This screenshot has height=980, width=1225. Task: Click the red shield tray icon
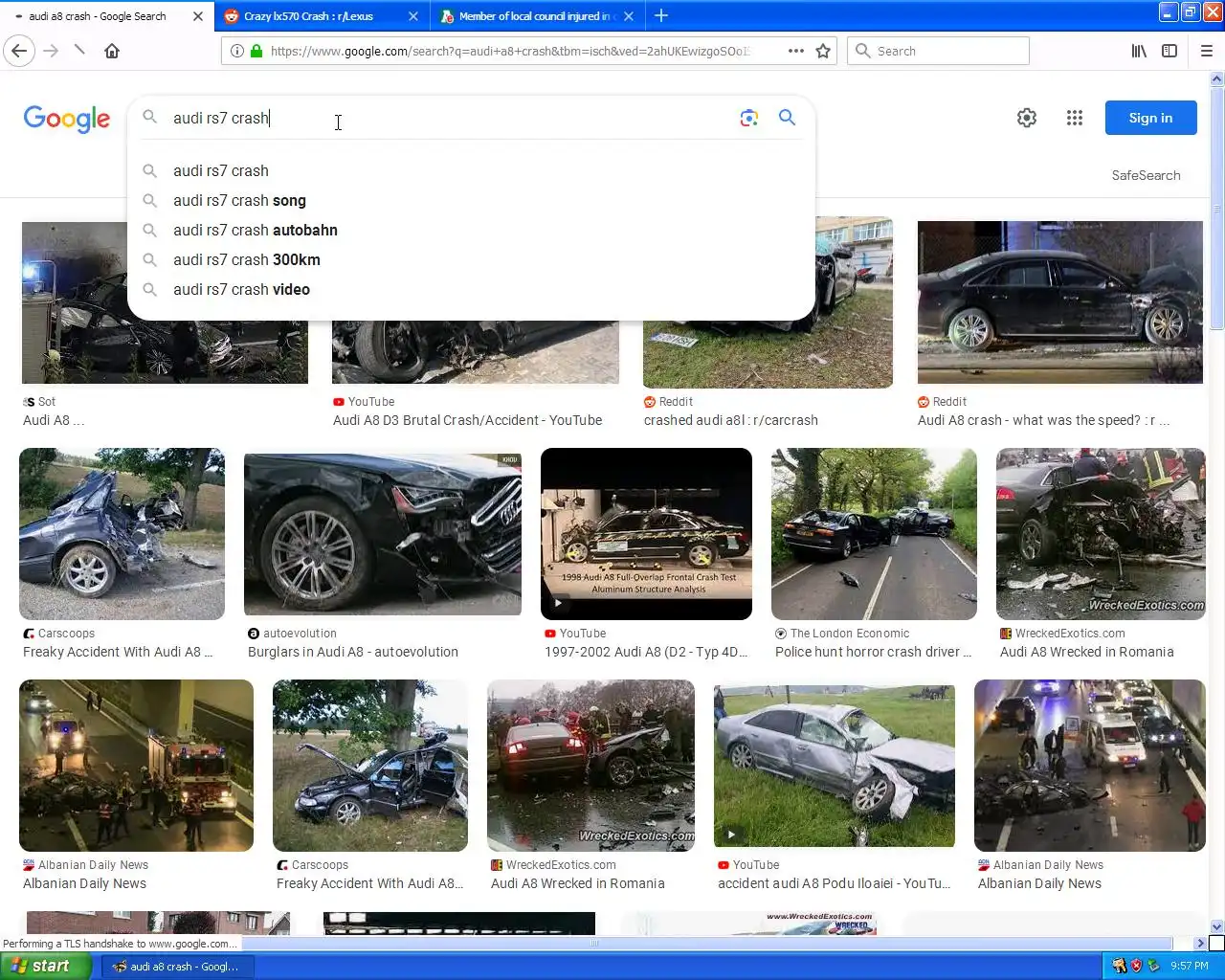(1136, 966)
